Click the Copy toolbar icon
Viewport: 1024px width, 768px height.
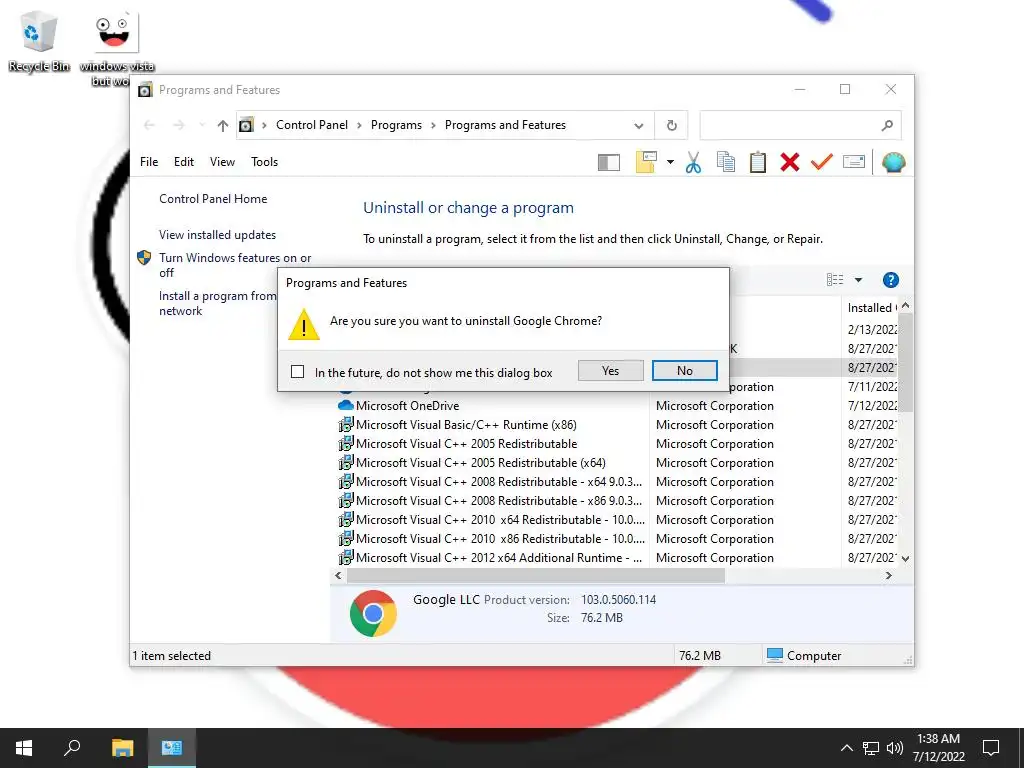[x=726, y=162]
